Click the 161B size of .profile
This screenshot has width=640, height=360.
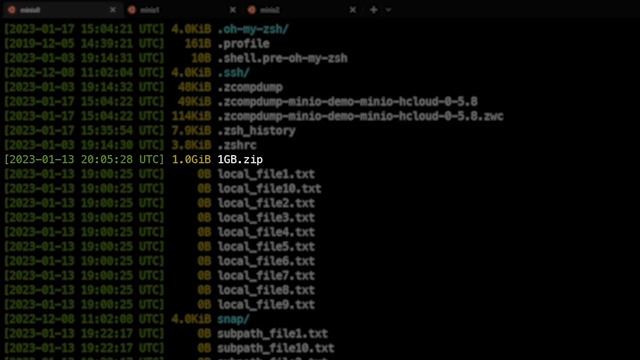click(198, 44)
